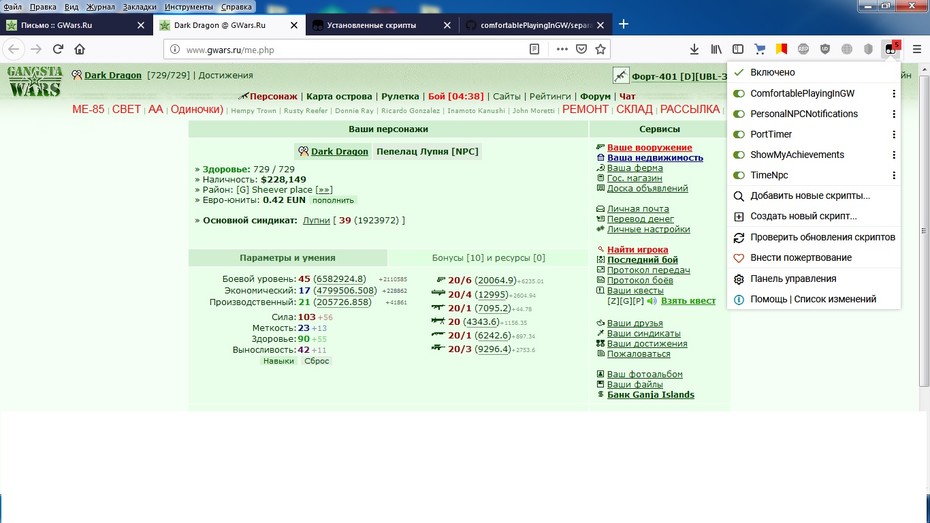Open the Банк Ganja Islands link

651,395
